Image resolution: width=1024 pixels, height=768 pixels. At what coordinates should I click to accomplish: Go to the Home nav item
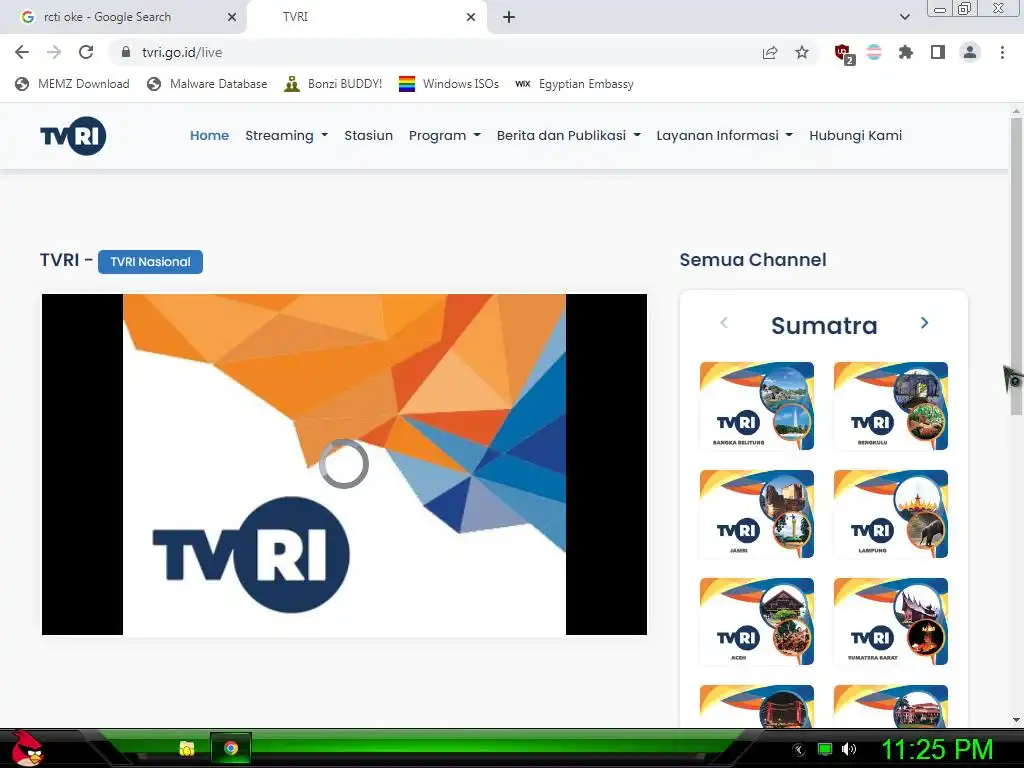[x=209, y=135]
